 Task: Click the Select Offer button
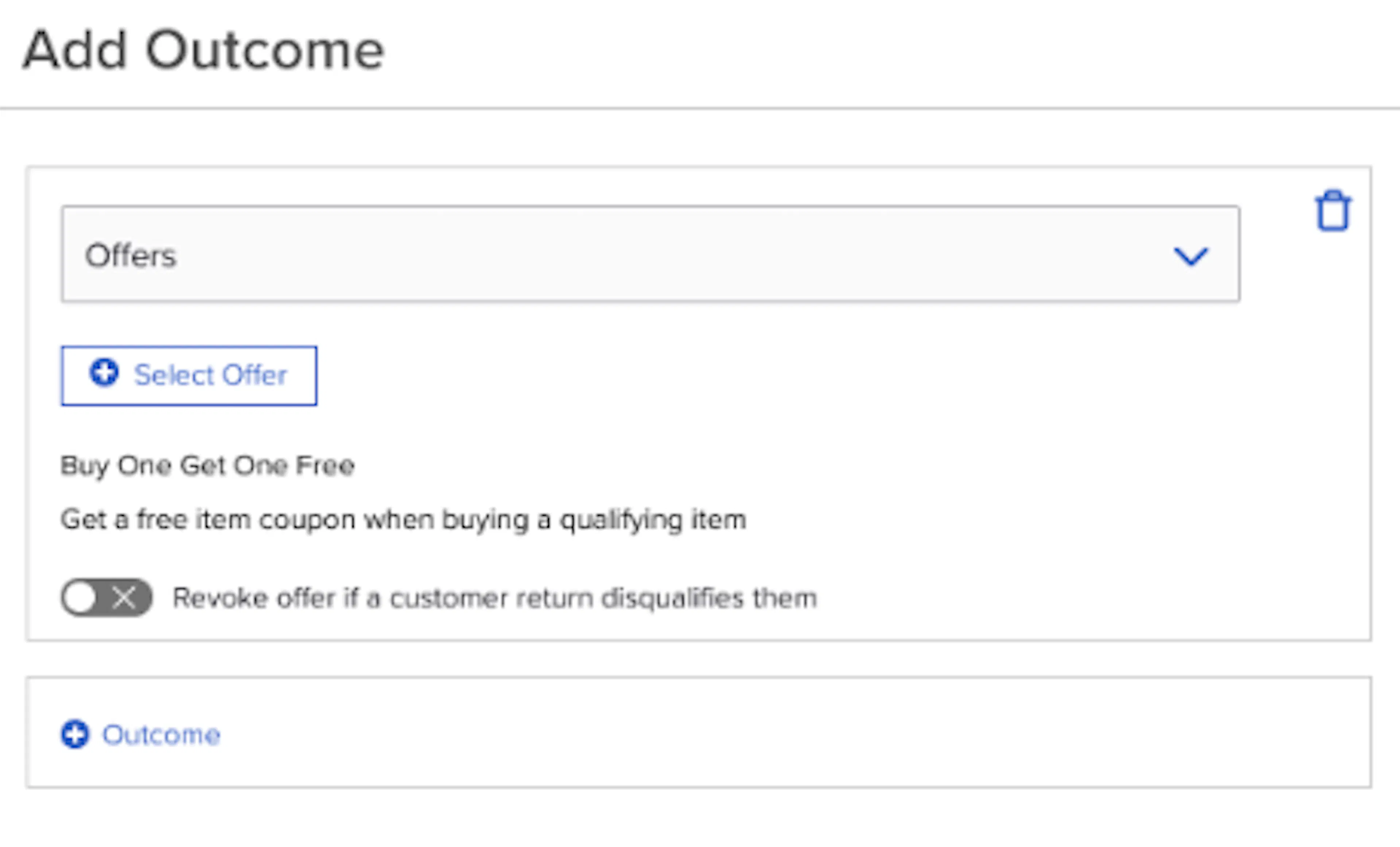click(x=189, y=376)
